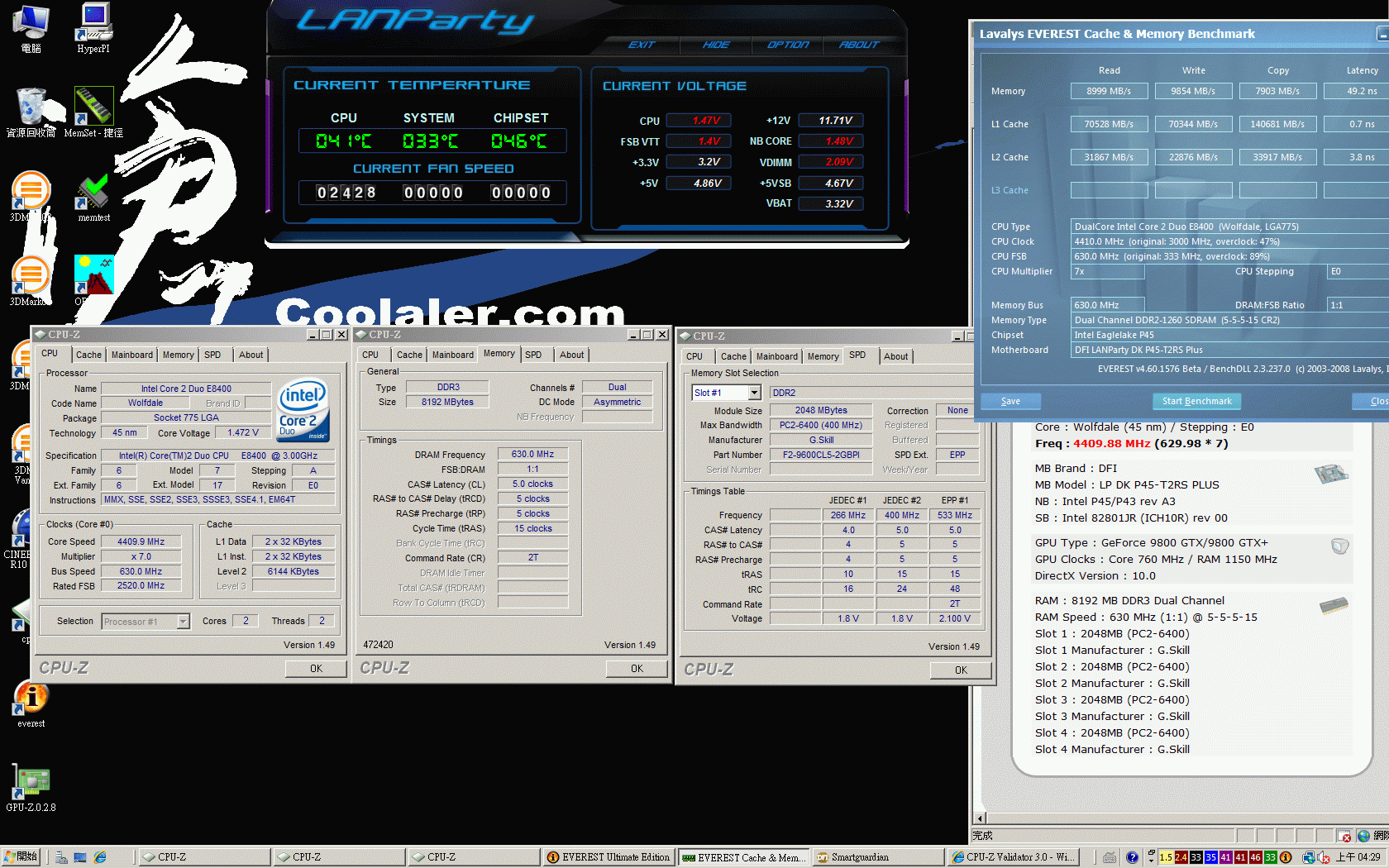Image resolution: width=1389 pixels, height=868 pixels.
Task: Select CPU tab in CPU-Z Slot Selection window
Action: tap(694, 356)
